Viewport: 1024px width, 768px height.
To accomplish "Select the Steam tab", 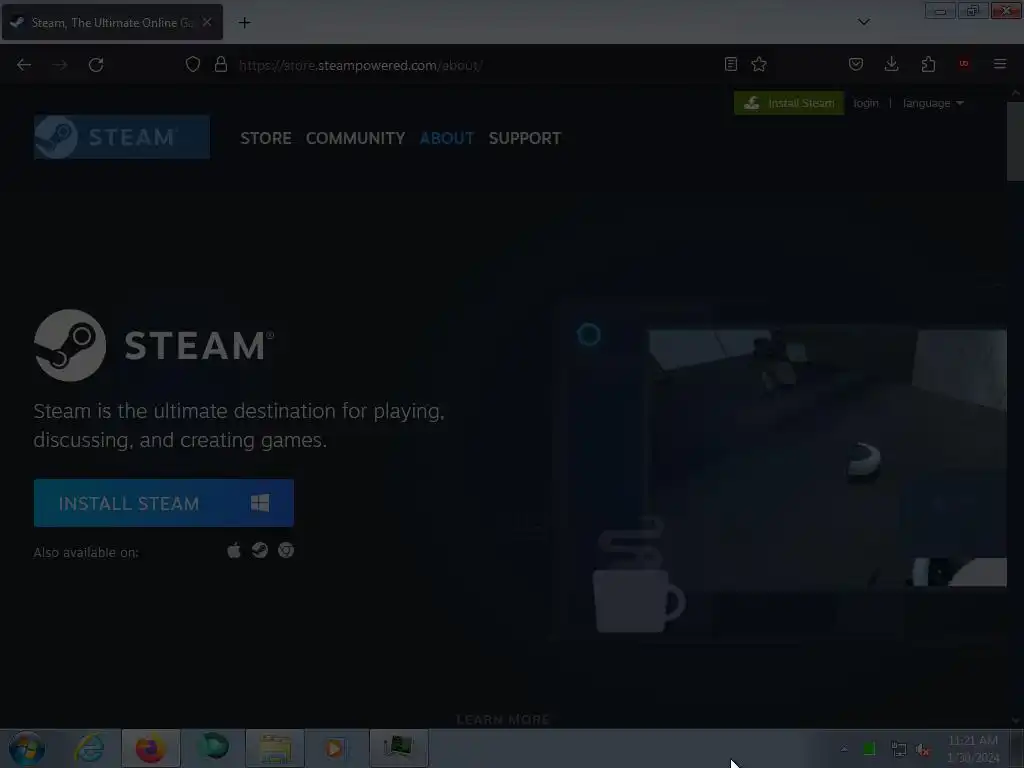I will coord(112,22).
